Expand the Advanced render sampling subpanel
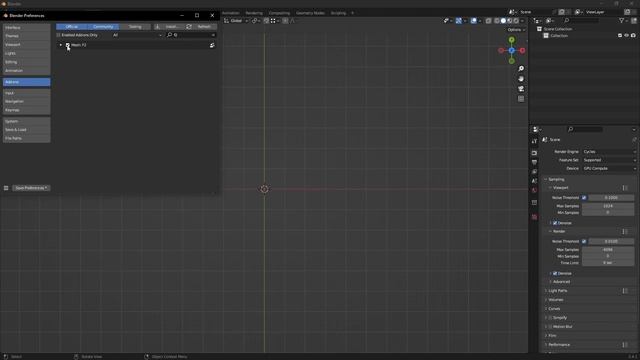 [561, 282]
